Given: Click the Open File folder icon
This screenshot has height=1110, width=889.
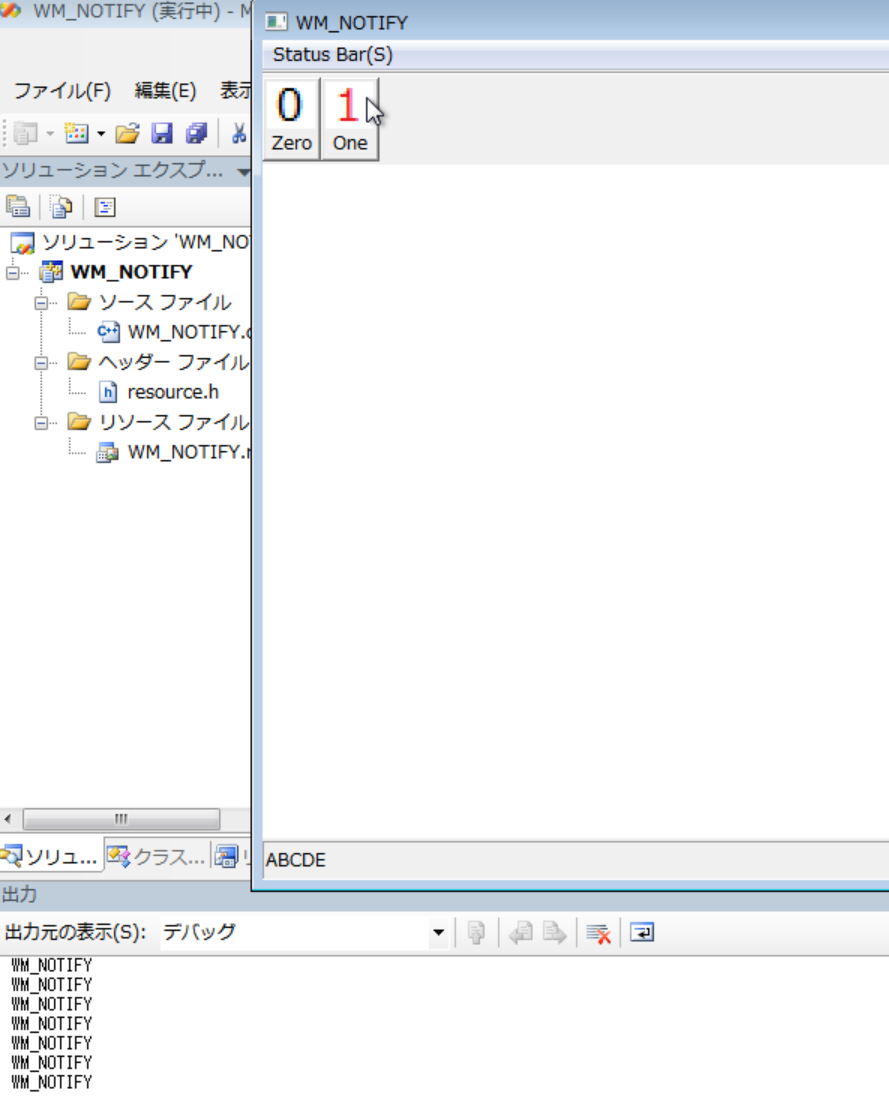Looking at the screenshot, I should 127,133.
